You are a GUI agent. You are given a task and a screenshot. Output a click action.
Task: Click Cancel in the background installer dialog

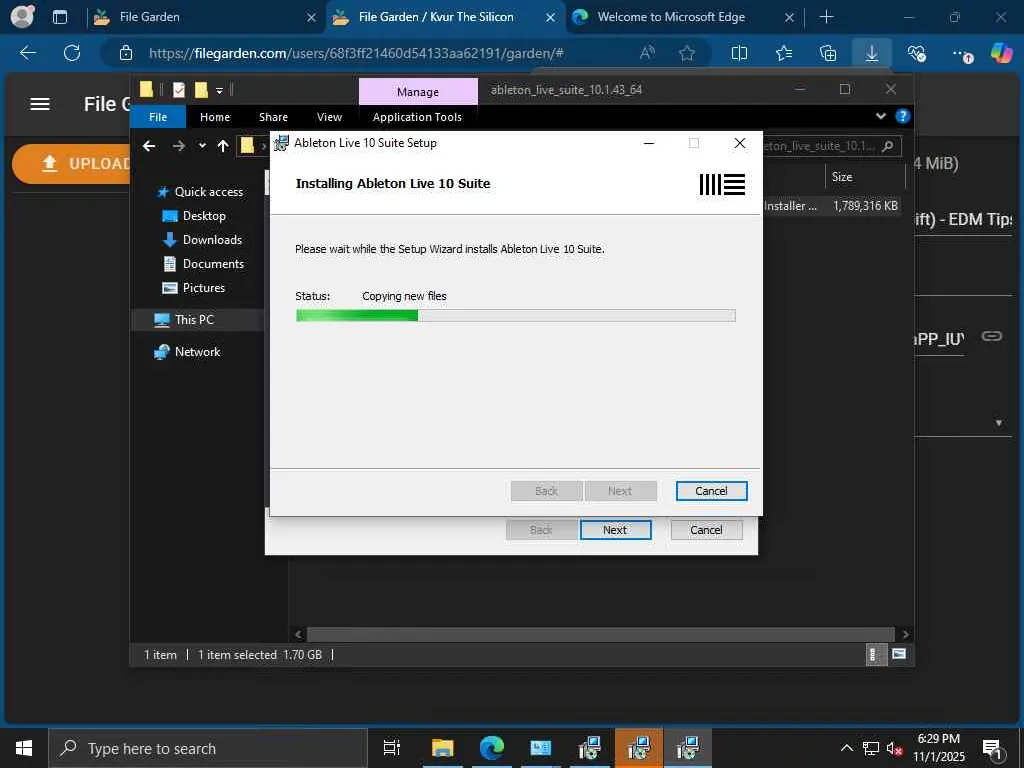pyautogui.click(x=706, y=530)
